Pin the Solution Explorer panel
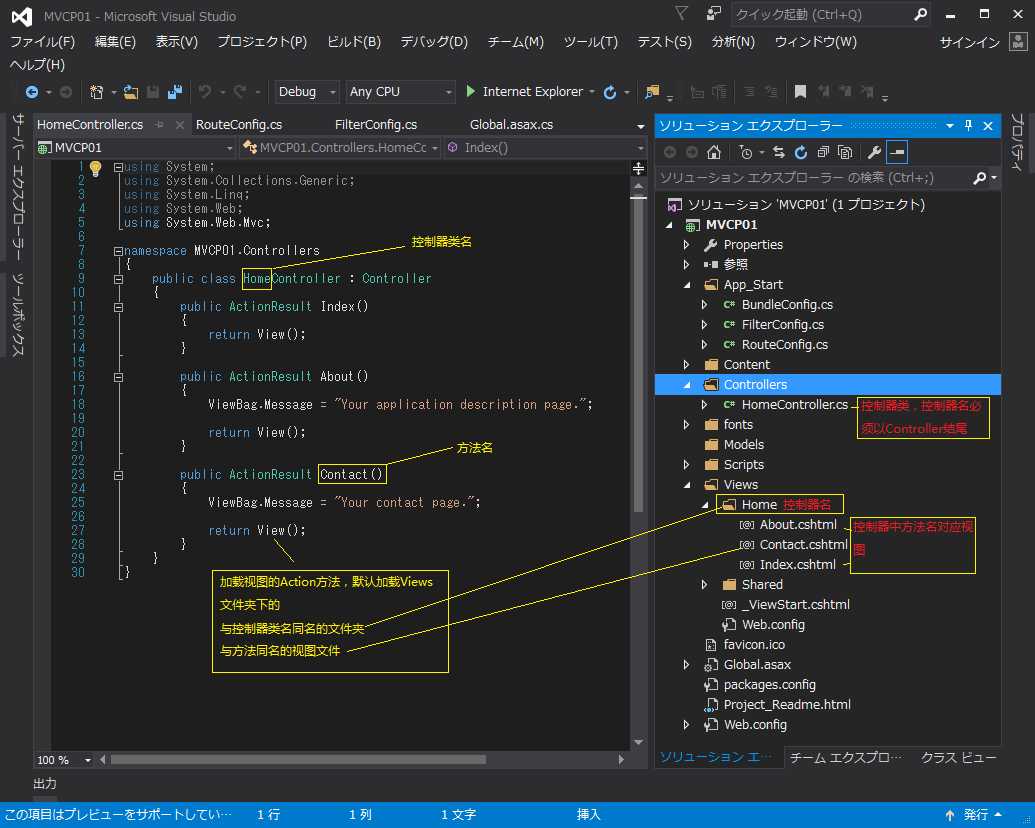Screen dimensions: 1035x828 (x=967, y=126)
